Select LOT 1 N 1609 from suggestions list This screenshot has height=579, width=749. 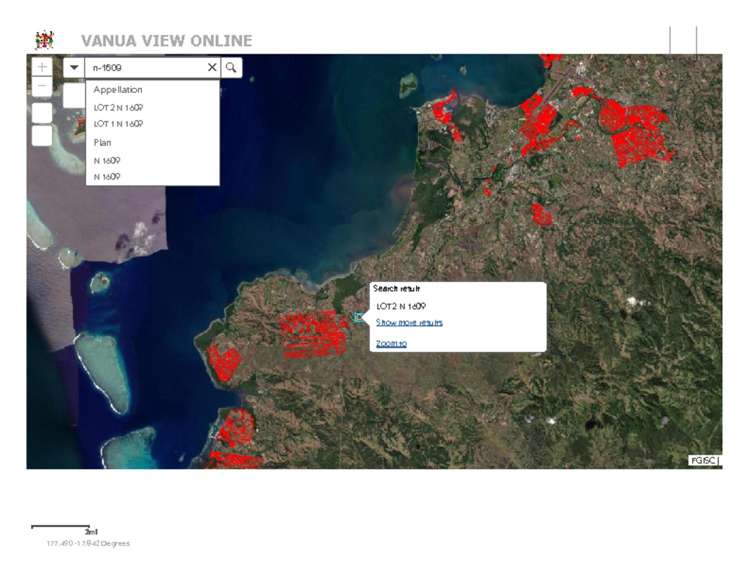click(119, 124)
